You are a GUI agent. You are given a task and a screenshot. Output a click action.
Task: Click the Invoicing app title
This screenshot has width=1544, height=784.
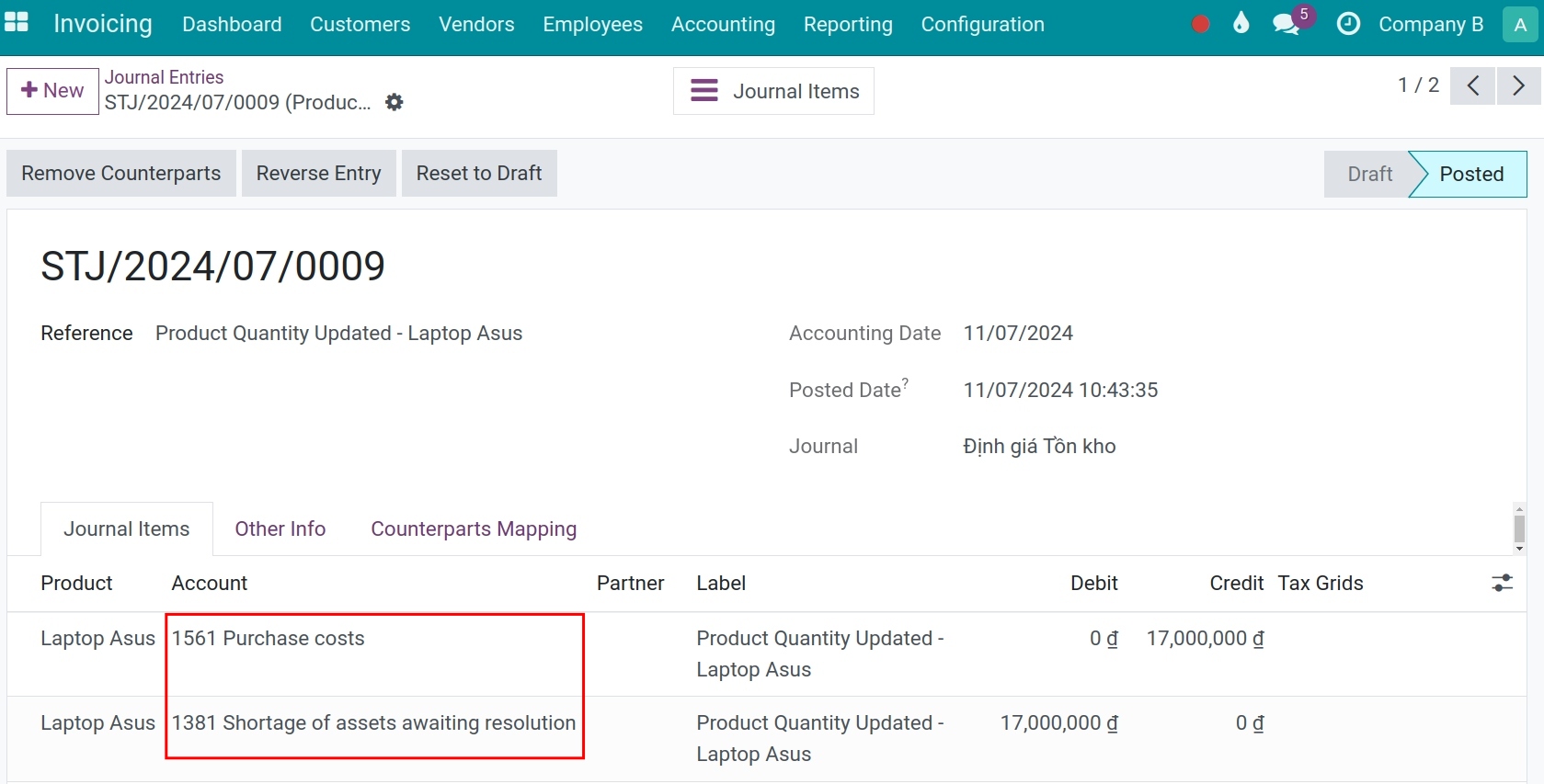click(x=103, y=24)
